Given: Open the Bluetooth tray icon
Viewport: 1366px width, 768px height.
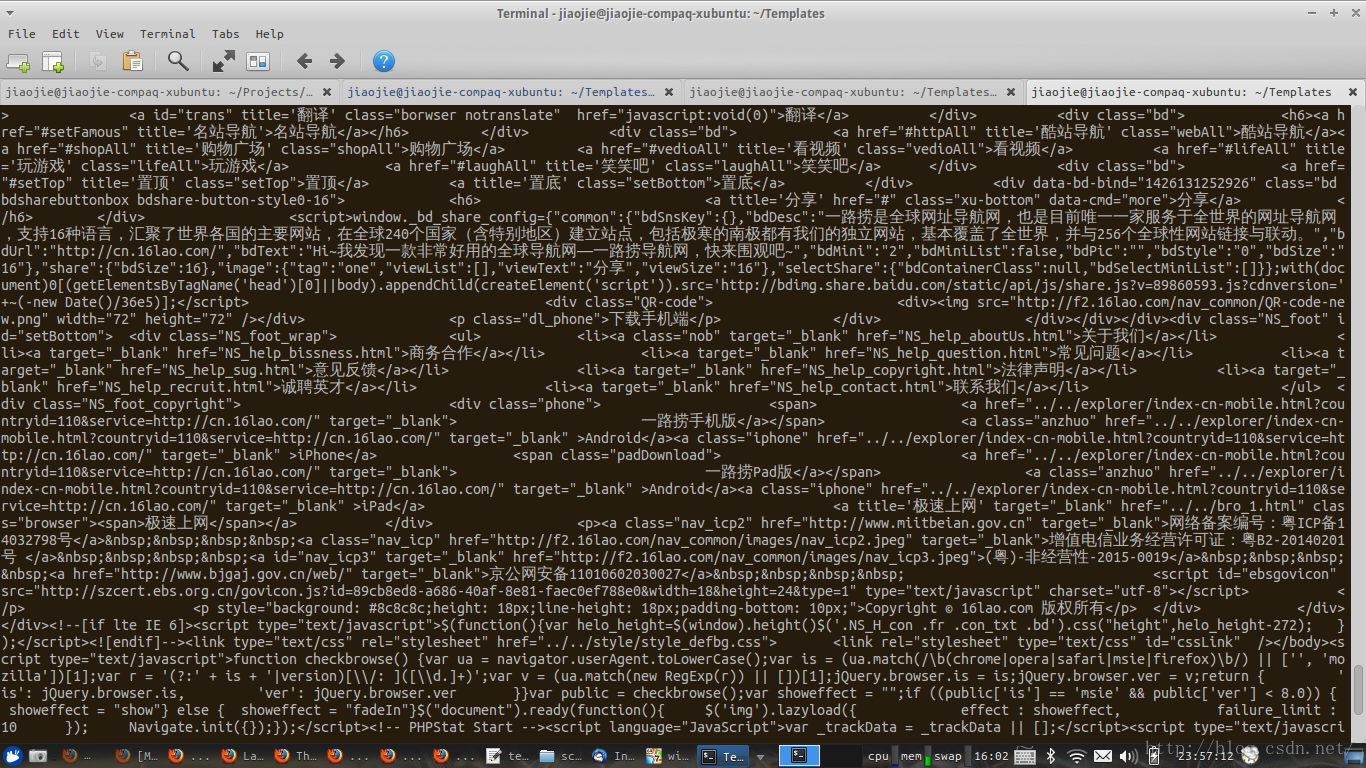Looking at the screenshot, I should pos(1051,756).
